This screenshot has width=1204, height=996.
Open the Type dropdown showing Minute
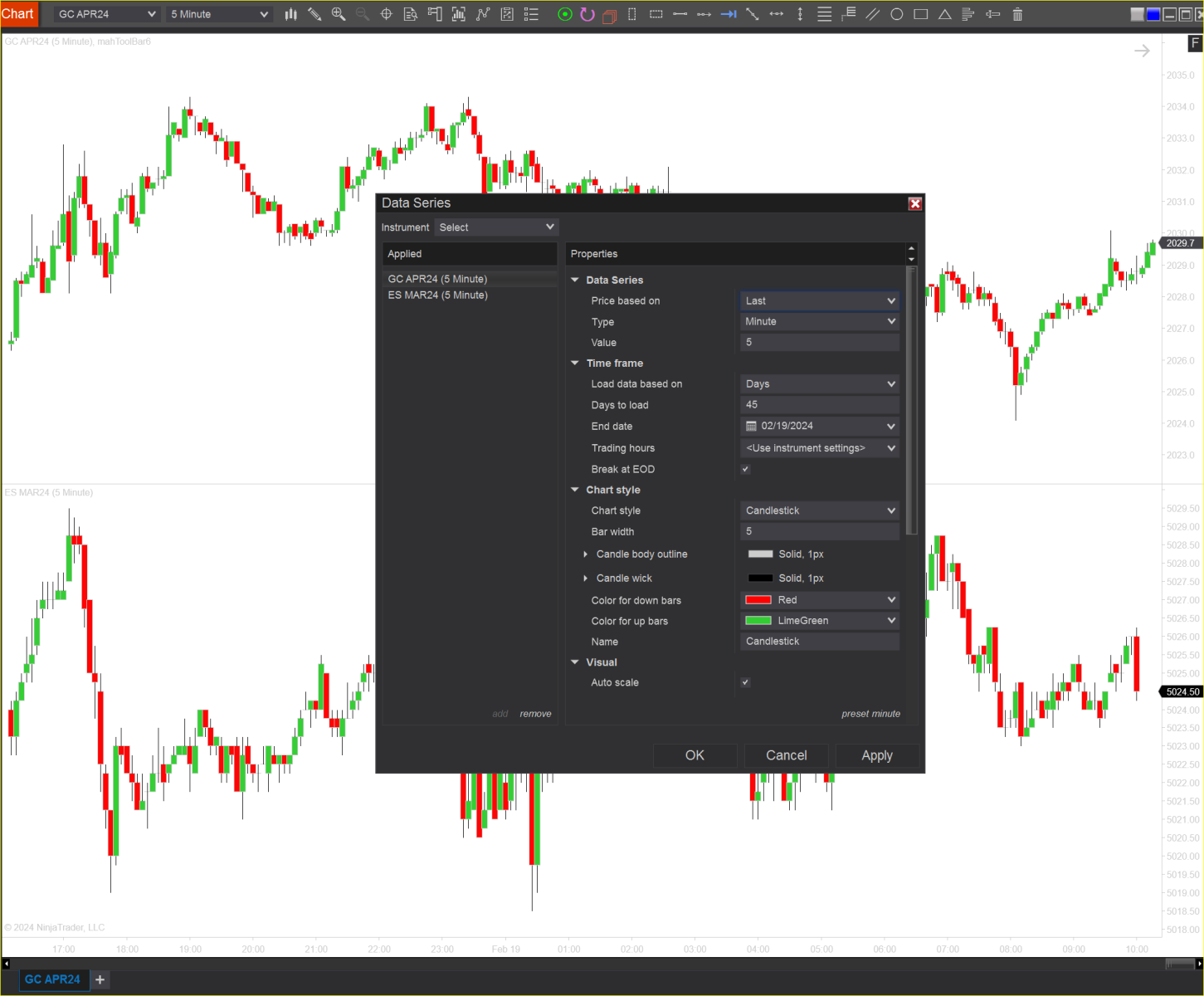click(820, 321)
